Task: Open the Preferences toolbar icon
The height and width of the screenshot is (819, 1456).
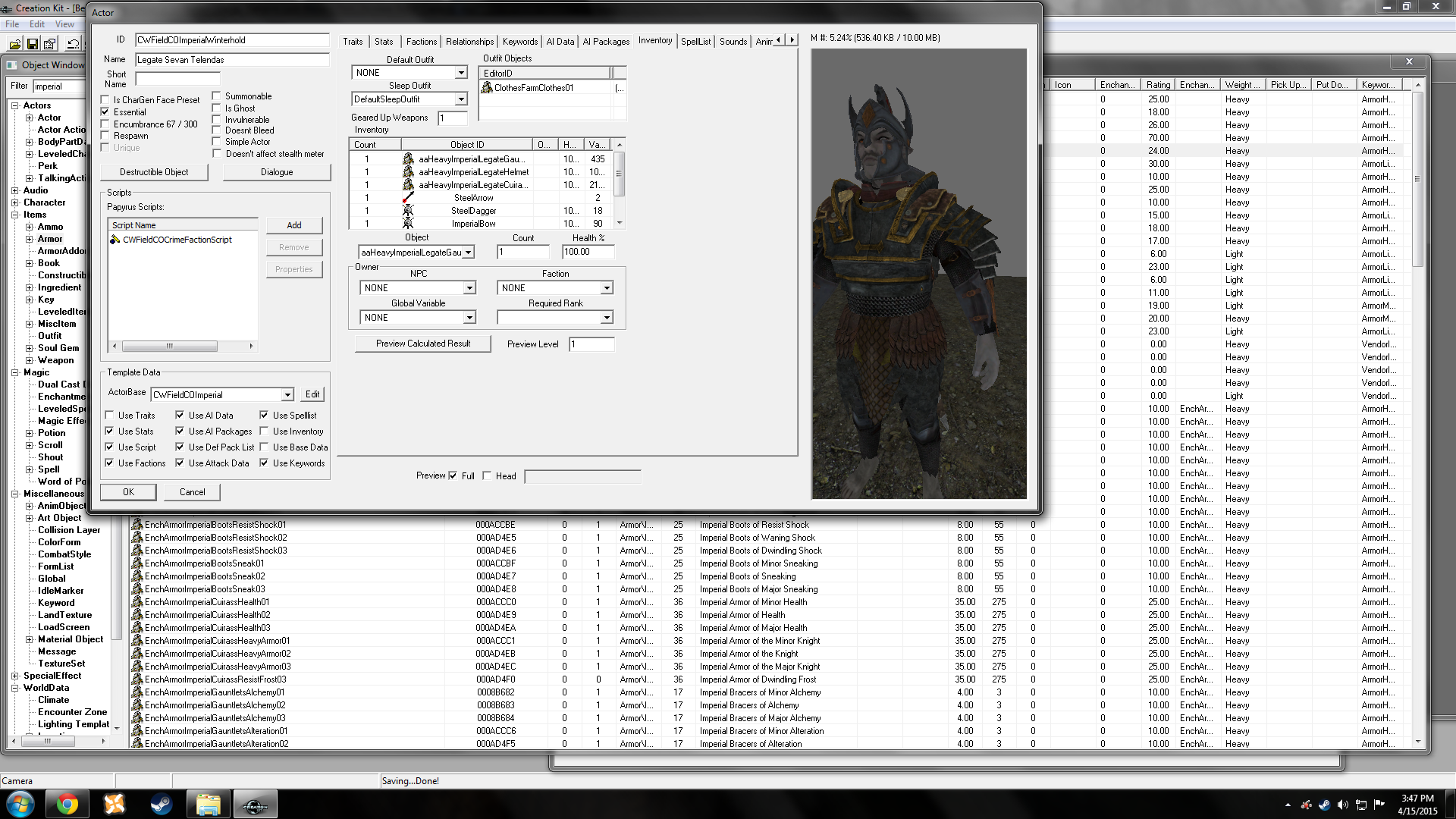Action: pos(50,44)
